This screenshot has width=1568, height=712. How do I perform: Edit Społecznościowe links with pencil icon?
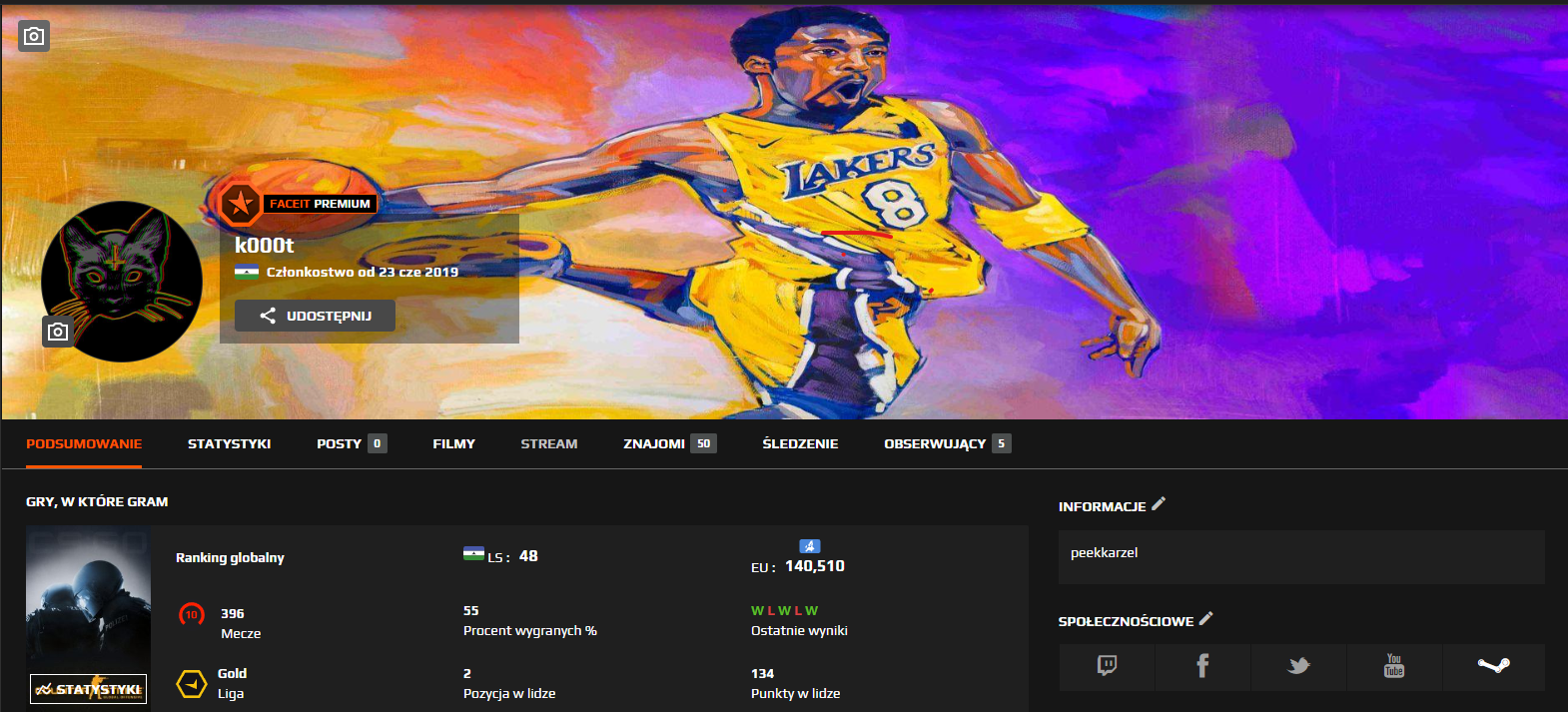click(x=1206, y=619)
